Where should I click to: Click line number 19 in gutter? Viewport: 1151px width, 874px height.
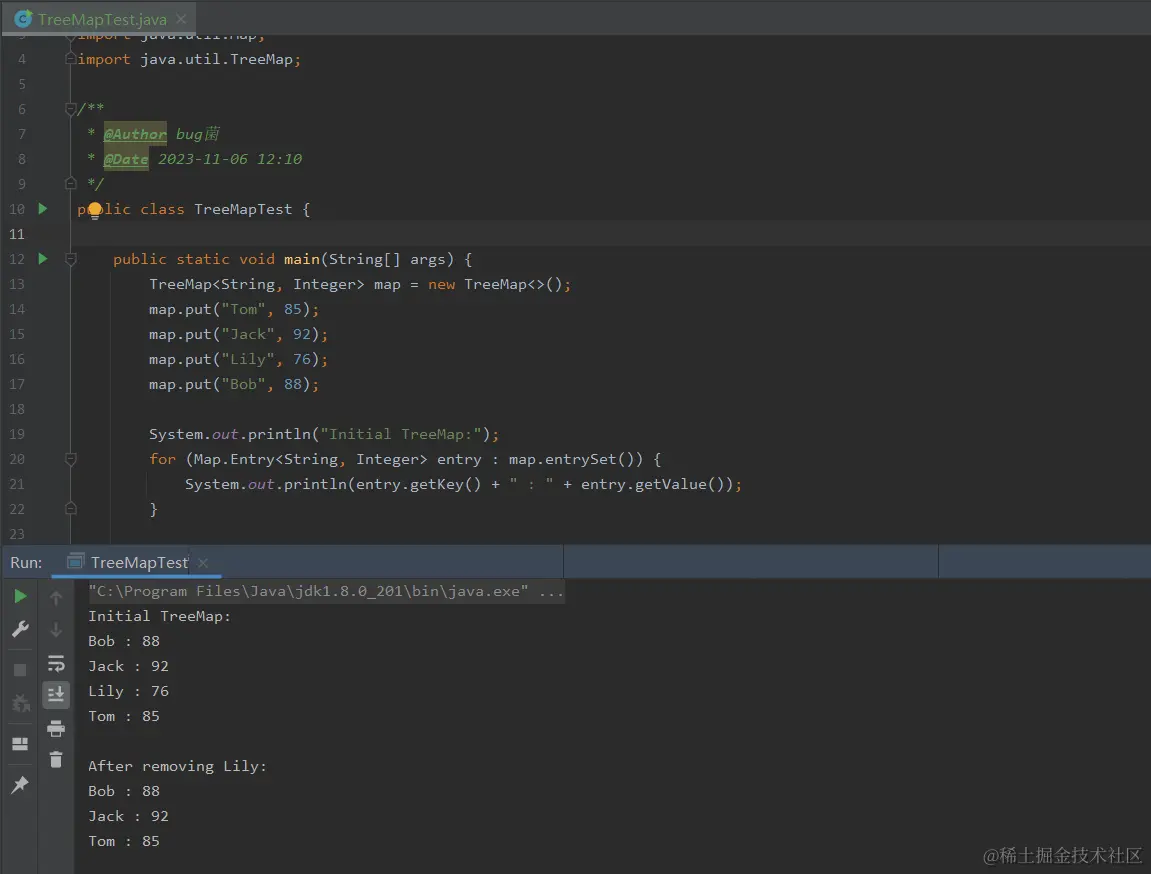[x=17, y=434]
